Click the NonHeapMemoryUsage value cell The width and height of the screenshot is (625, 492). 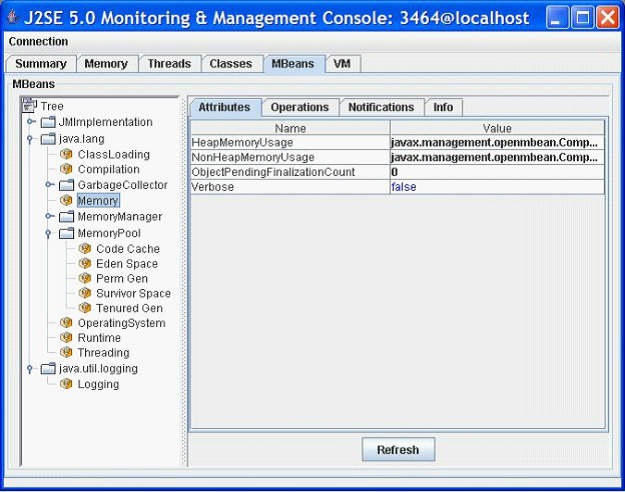click(497, 157)
